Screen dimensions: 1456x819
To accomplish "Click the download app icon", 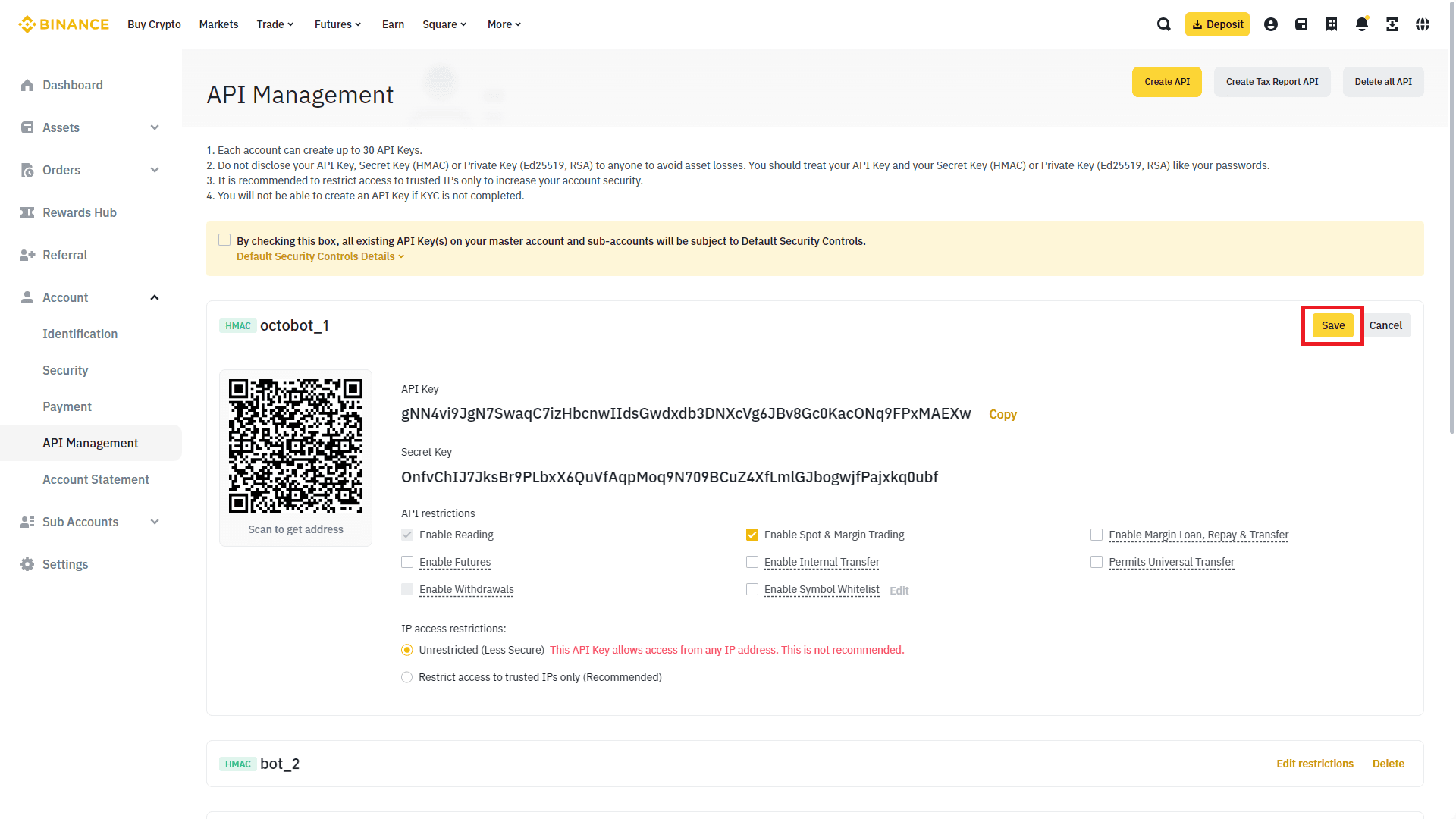I will (x=1392, y=24).
